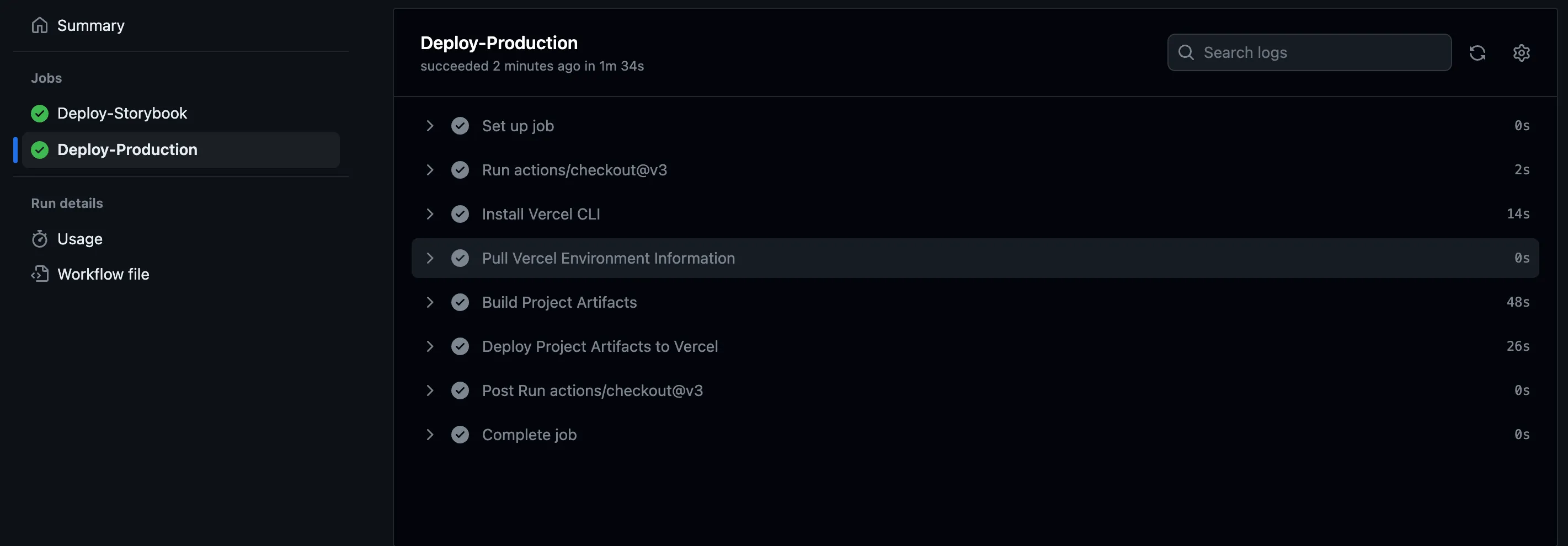The width and height of the screenshot is (1568, 546).
Task: Click the Workflow file code icon
Action: tap(40, 275)
